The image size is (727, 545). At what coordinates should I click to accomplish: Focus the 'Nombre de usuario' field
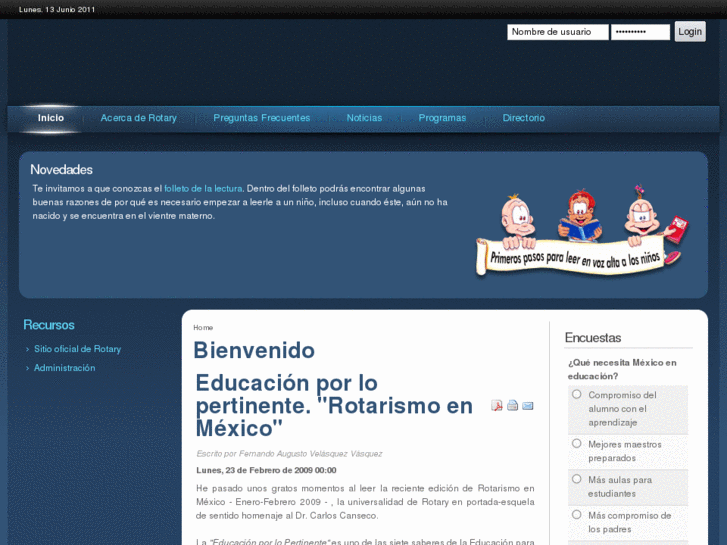(x=558, y=32)
